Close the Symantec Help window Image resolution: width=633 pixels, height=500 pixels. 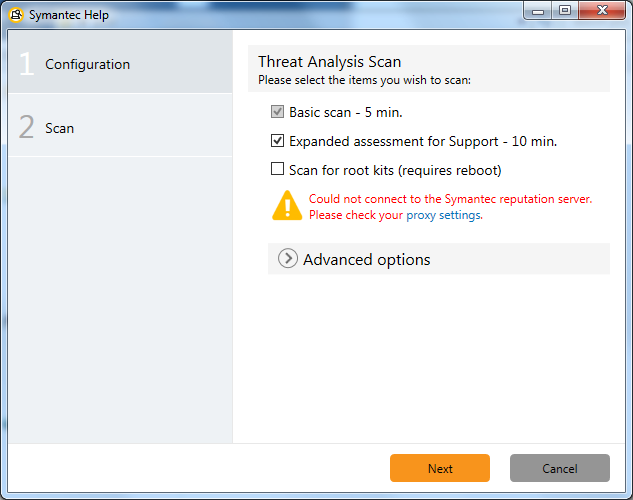602,11
